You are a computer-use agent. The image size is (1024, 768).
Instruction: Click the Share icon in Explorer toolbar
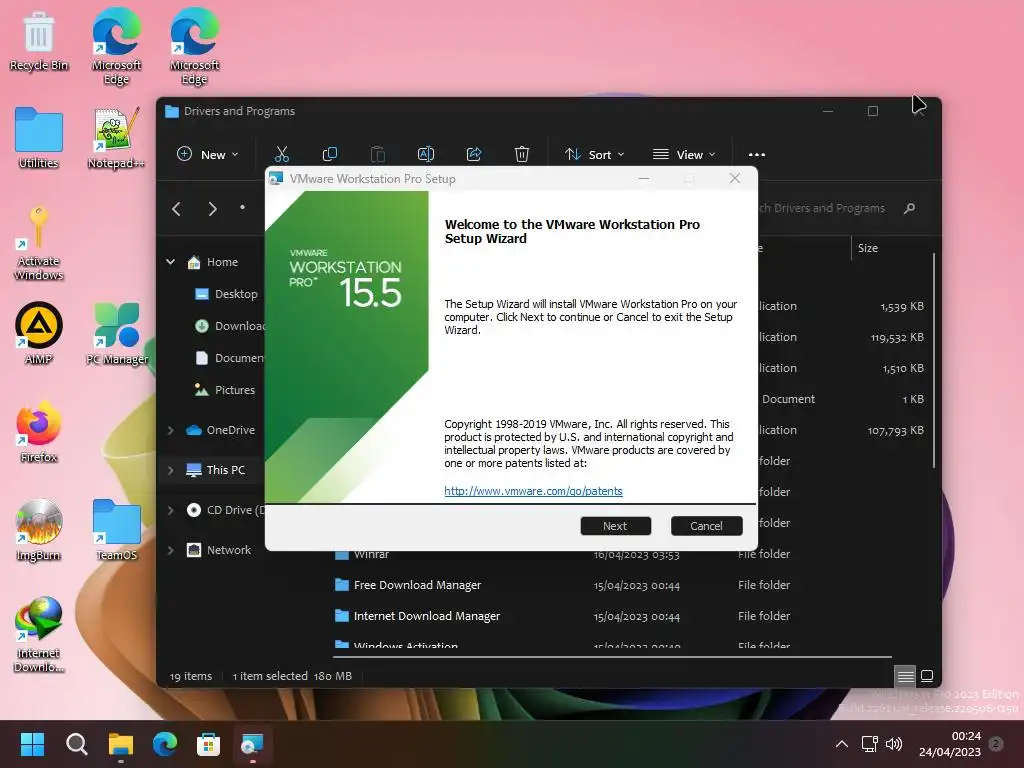(x=473, y=154)
